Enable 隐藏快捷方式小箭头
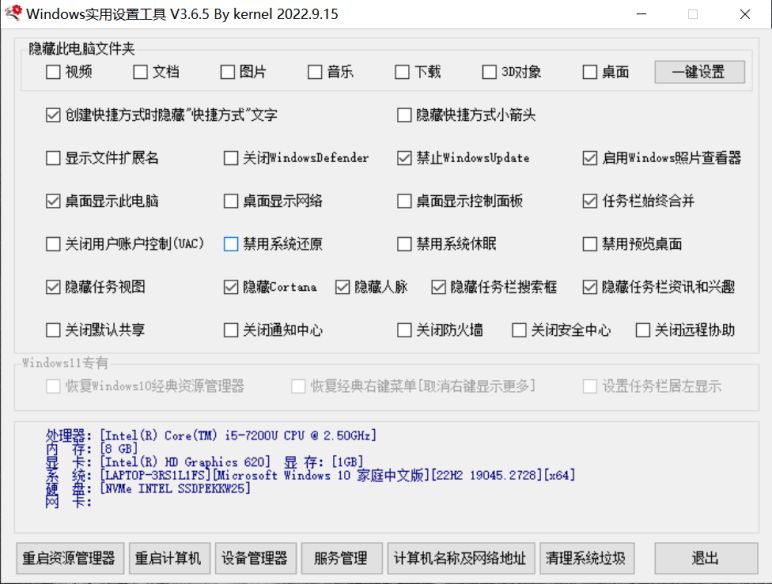This screenshot has height=585, width=772. tap(404, 115)
